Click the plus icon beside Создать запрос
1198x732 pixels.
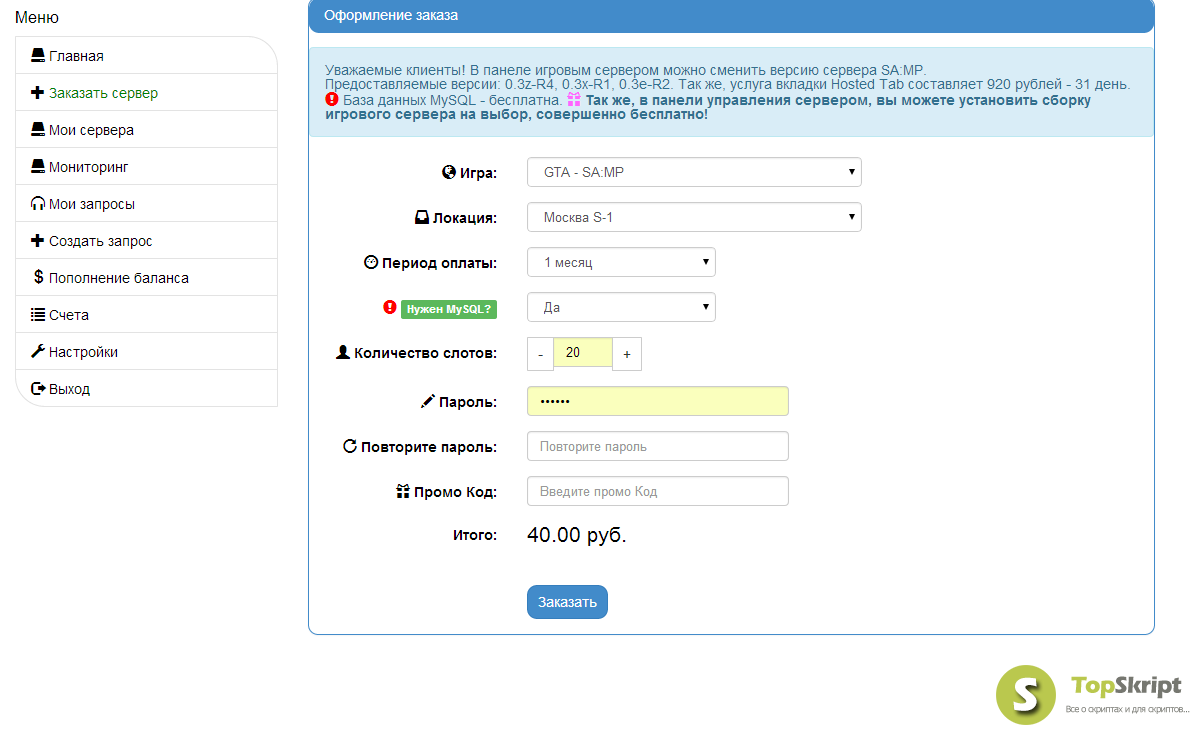coord(37,241)
